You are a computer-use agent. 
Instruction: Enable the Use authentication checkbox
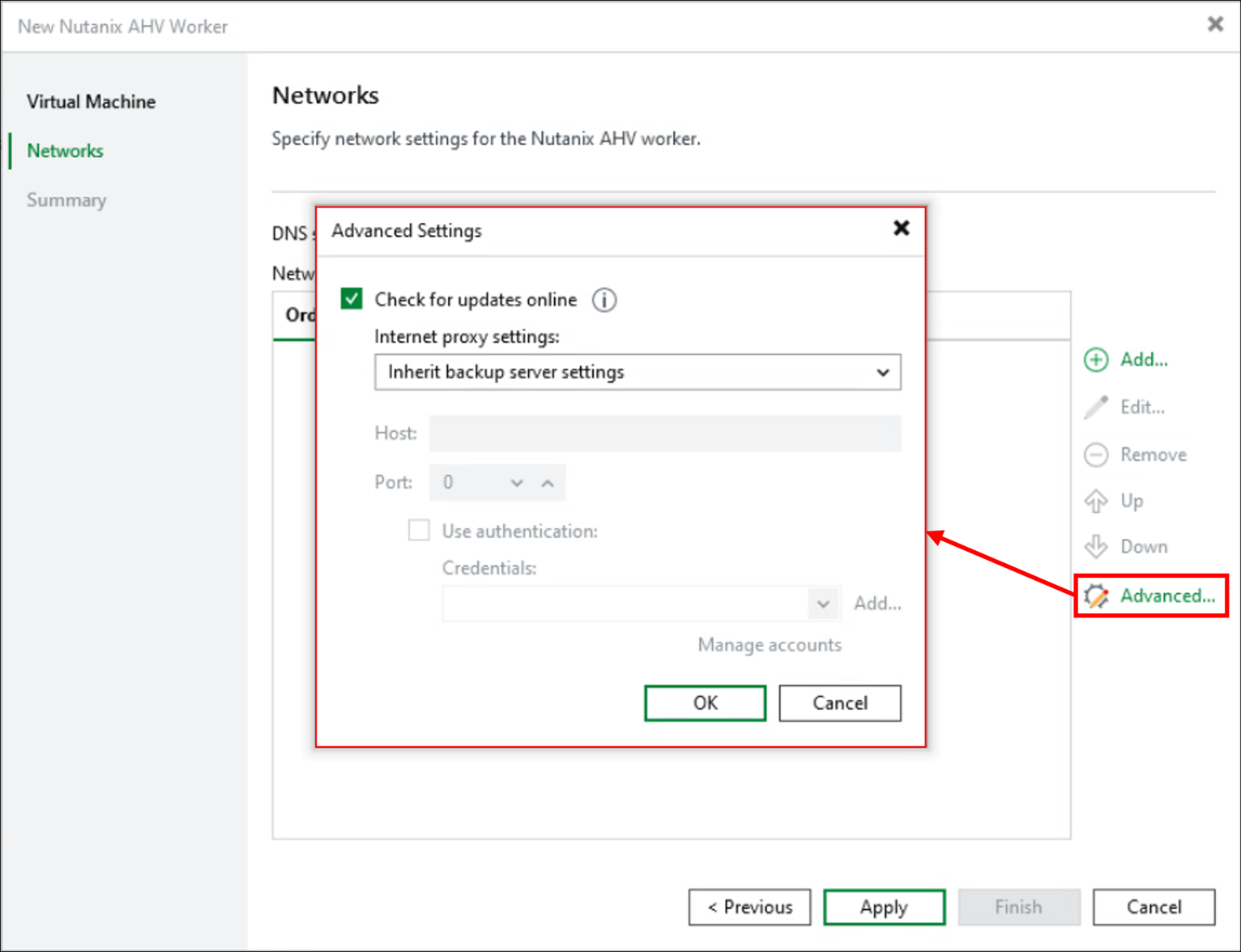[419, 530]
